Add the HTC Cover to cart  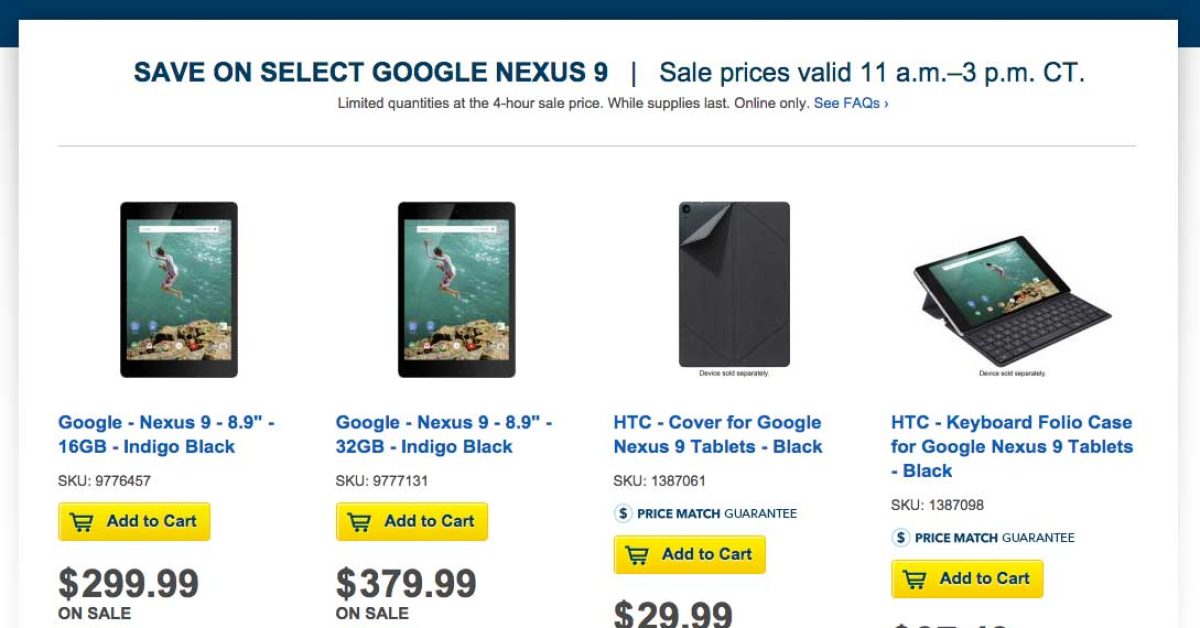coord(689,555)
